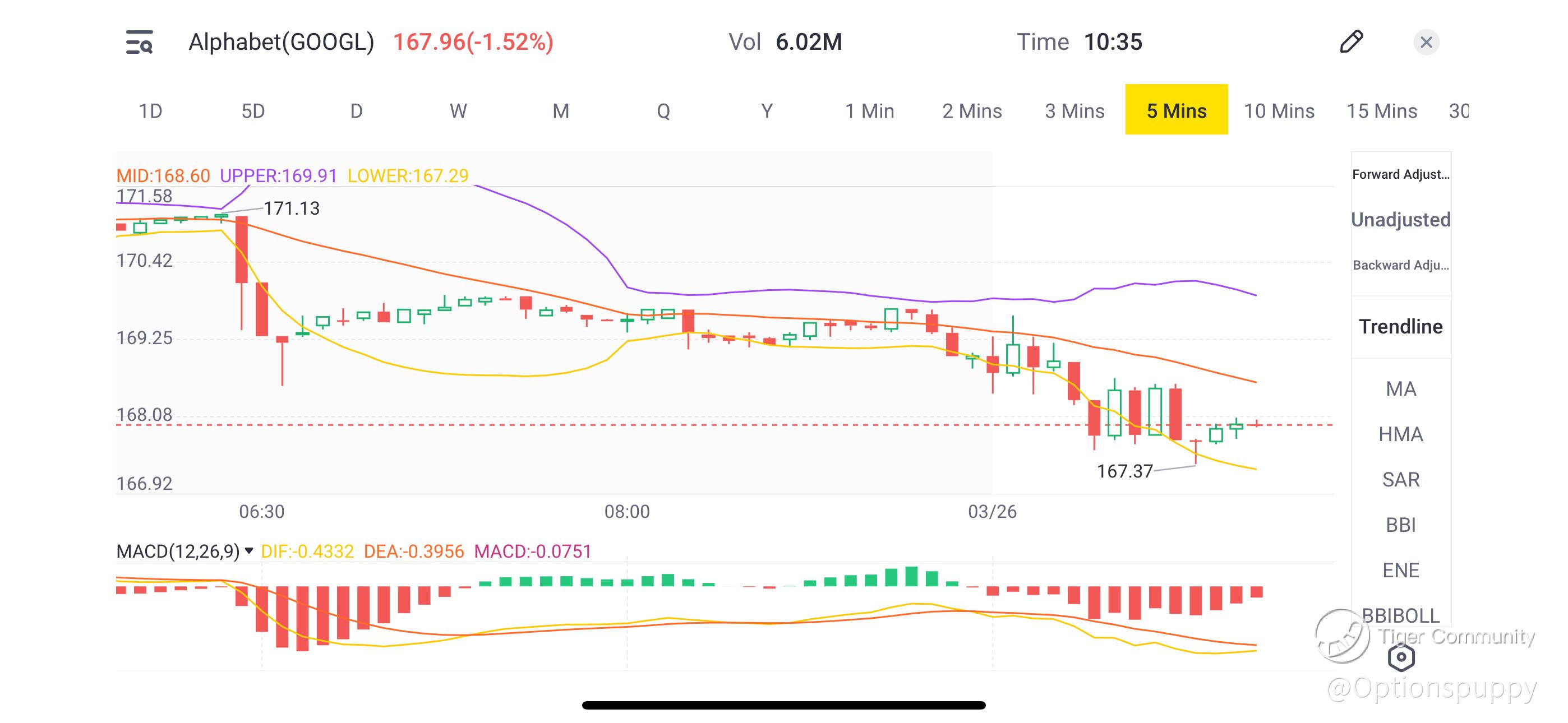The height and width of the screenshot is (723, 1568).
Task: Switch to the 1 Min timeframe tab
Action: point(869,111)
